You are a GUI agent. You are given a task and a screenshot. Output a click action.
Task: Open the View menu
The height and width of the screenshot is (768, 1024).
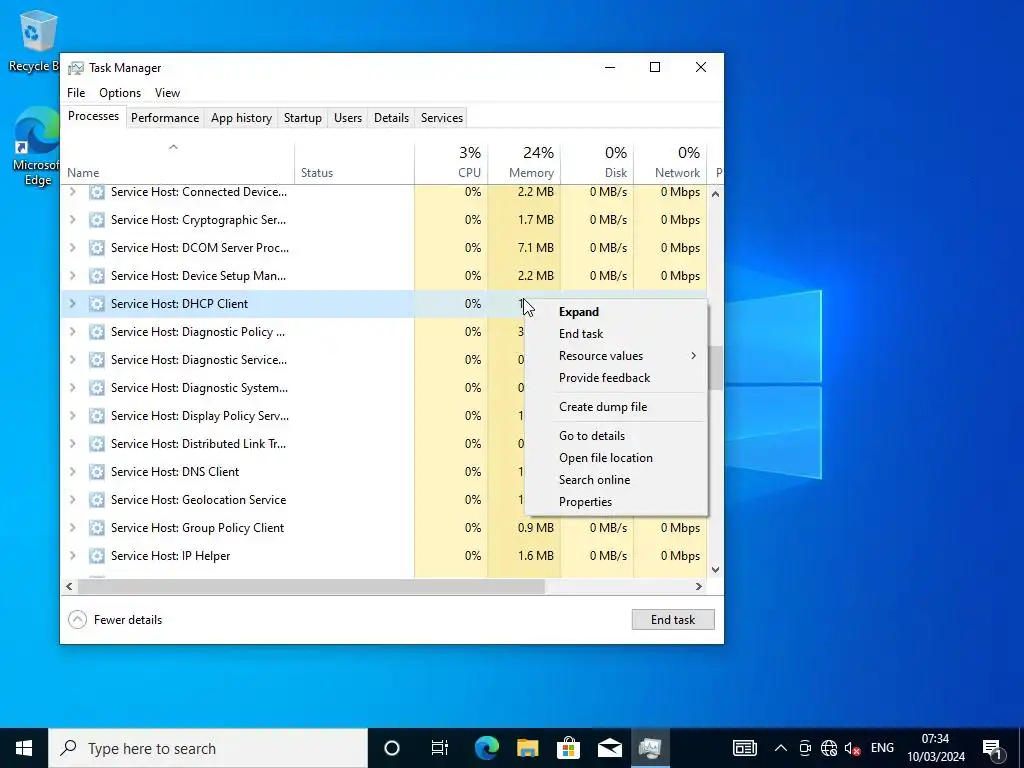167,93
